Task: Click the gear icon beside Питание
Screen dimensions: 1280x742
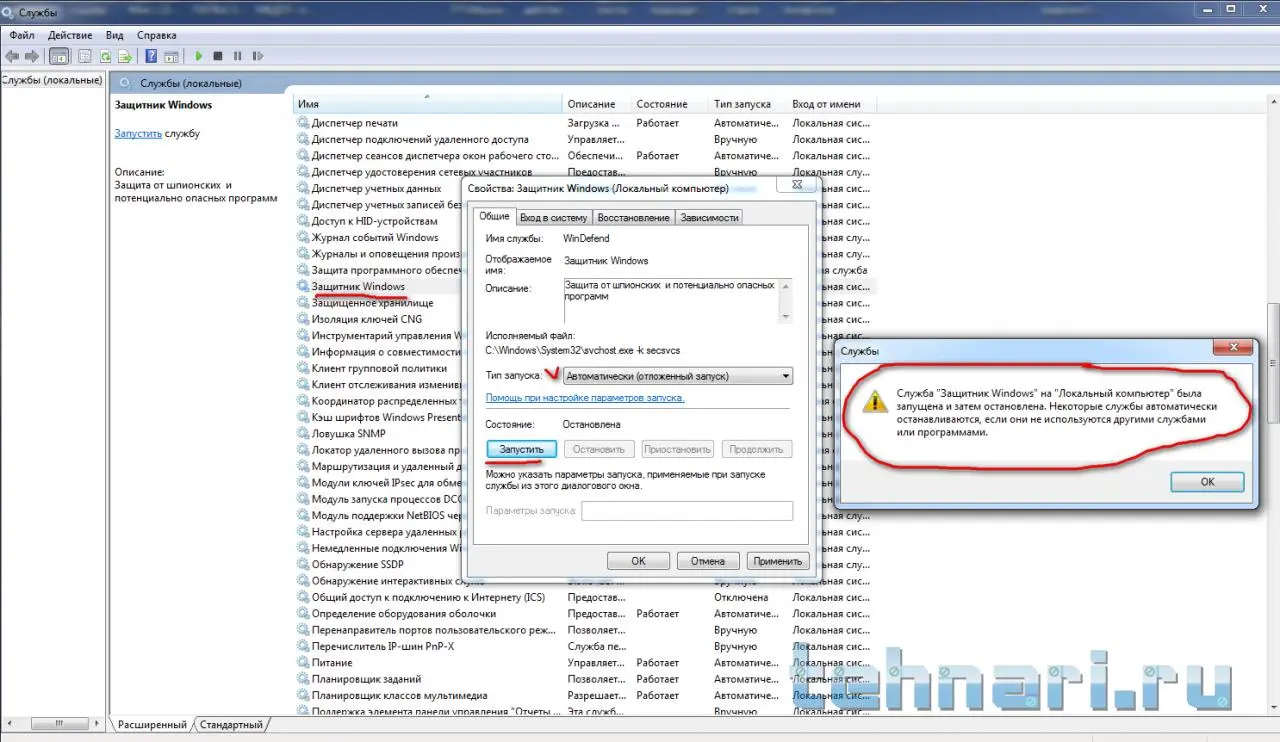Action: tap(303, 662)
